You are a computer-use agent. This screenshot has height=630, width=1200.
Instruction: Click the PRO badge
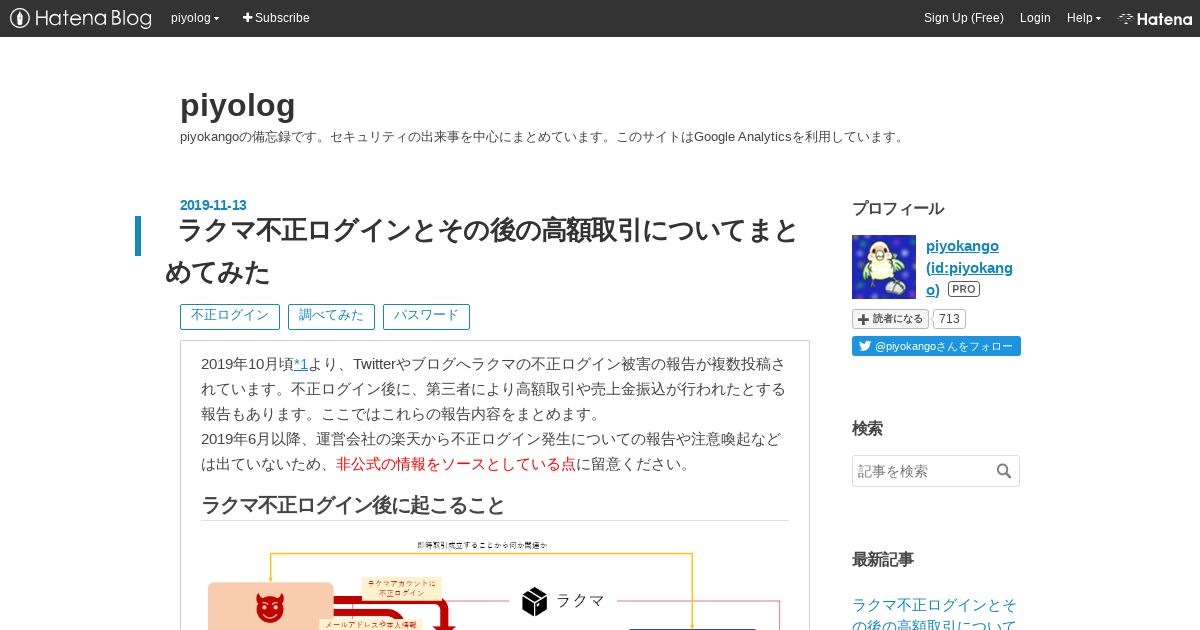(964, 289)
